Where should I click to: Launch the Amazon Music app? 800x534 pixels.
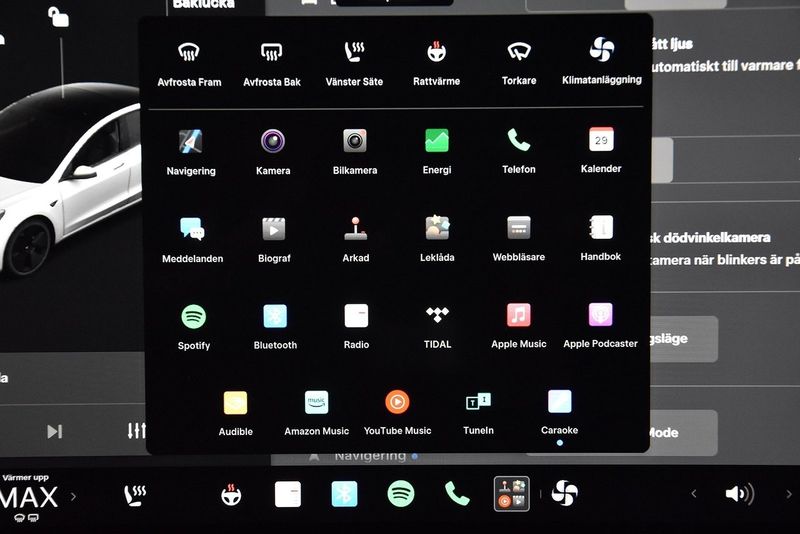(x=316, y=413)
